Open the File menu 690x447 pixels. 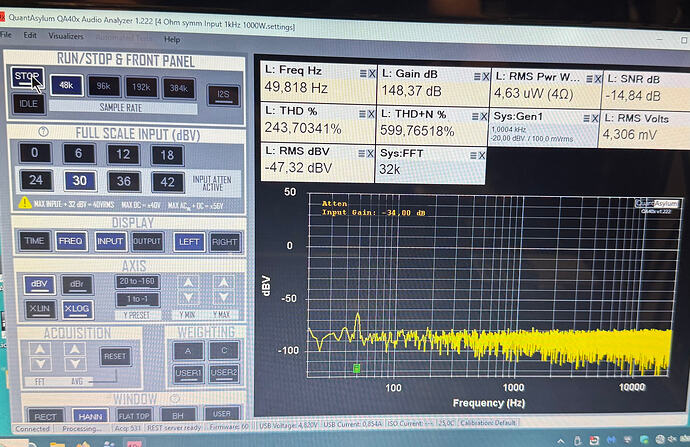(6, 34)
